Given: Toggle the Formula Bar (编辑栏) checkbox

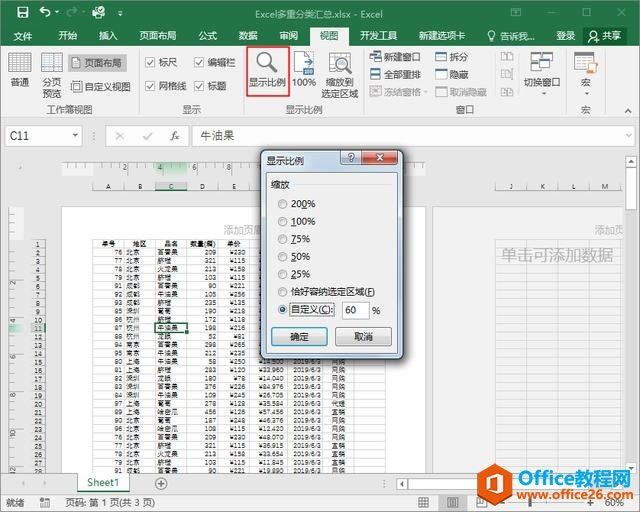Looking at the screenshot, I should click(x=199, y=62).
